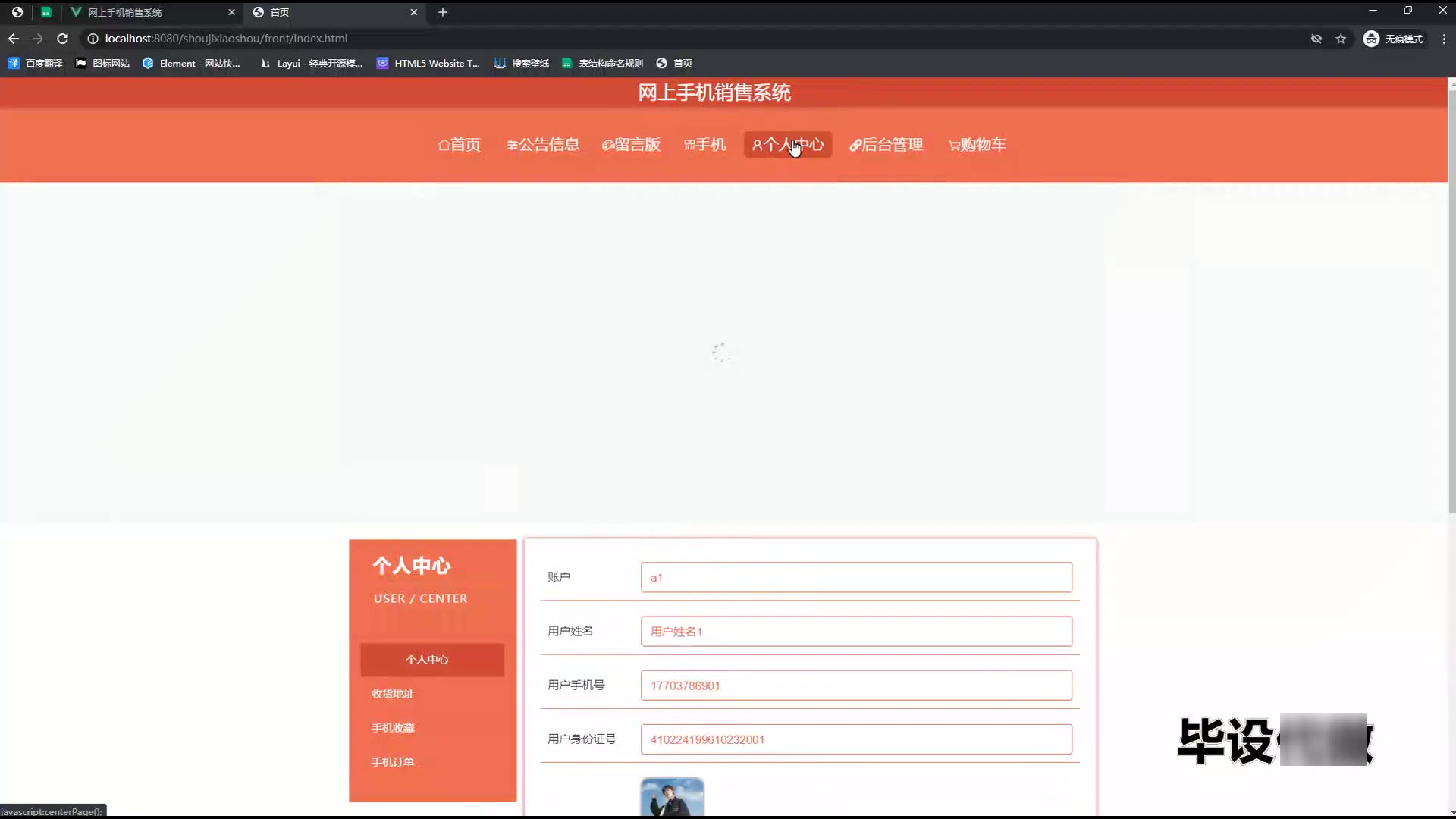Click the 用户手机号 input field
This screenshot has height=819, width=1456.
(x=856, y=686)
